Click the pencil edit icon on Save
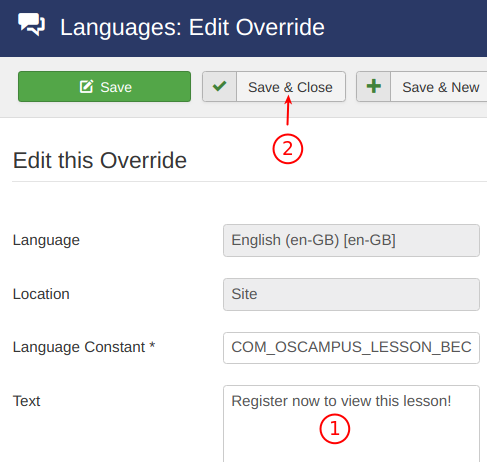 coord(87,87)
